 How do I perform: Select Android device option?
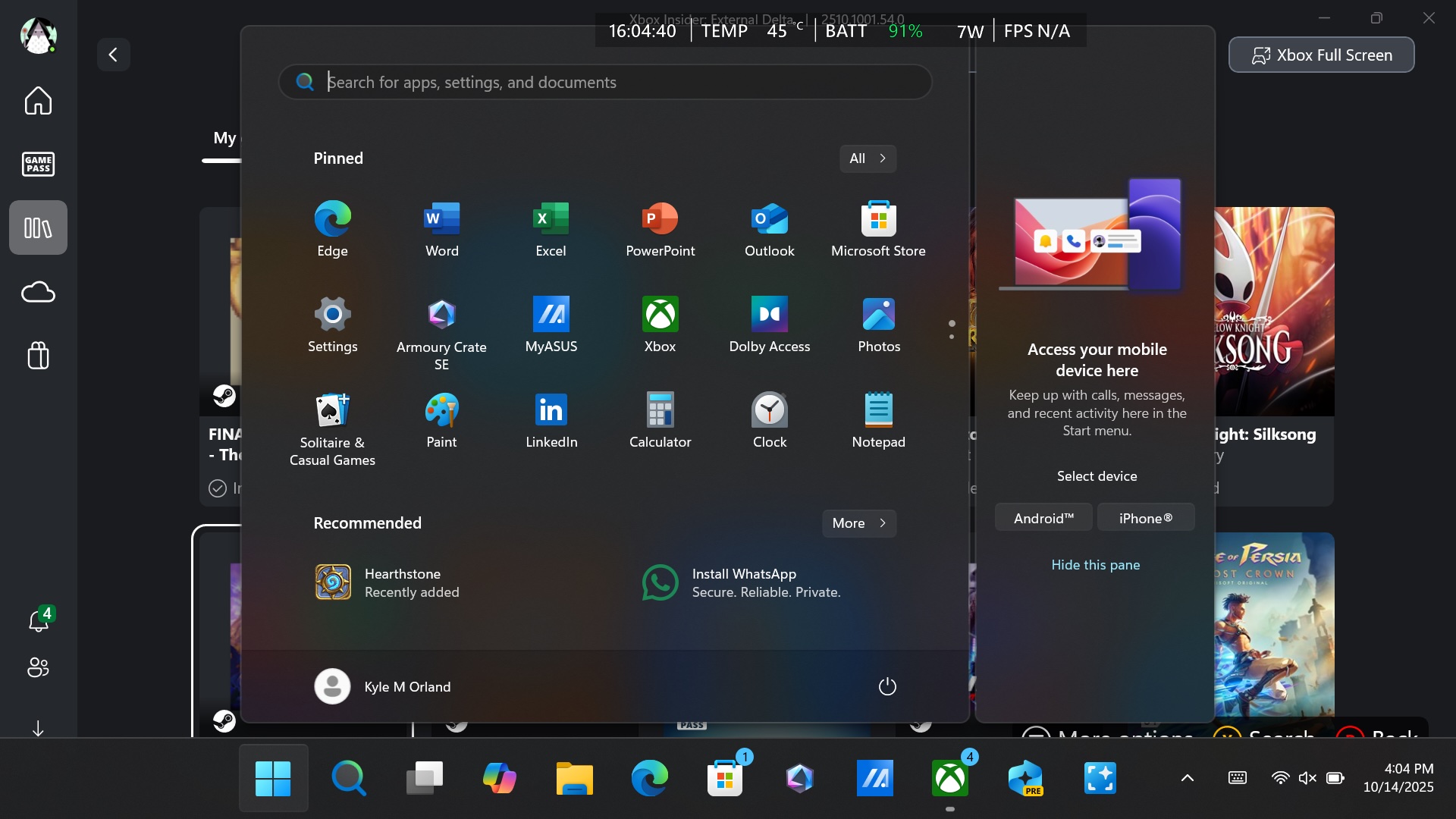click(x=1043, y=518)
